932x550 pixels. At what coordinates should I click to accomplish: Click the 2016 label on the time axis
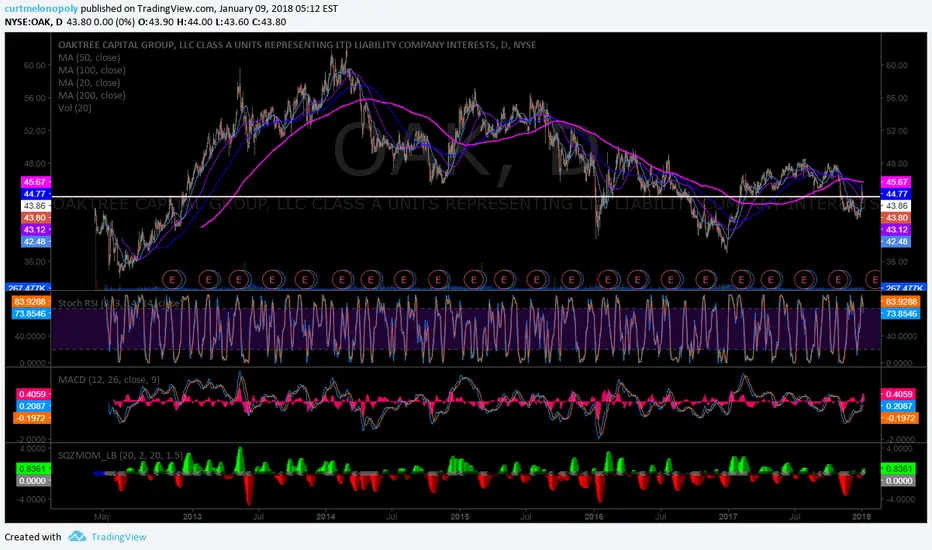(594, 517)
